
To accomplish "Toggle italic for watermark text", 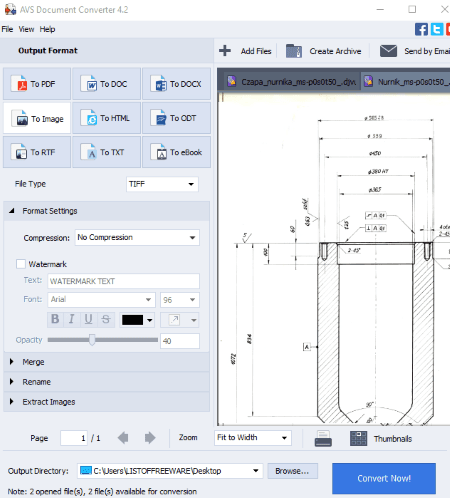I will 71,319.
